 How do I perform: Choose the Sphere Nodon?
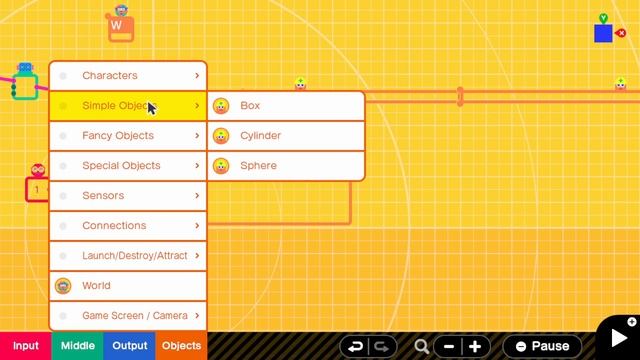tap(286, 166)
